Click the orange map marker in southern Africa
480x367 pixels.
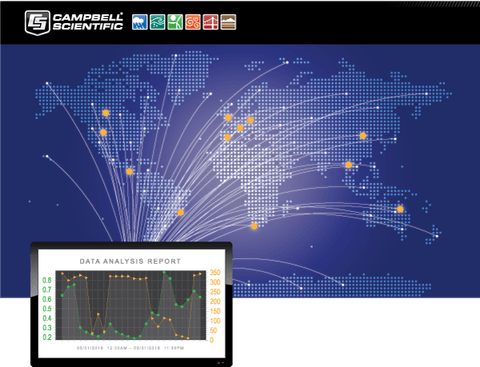pyautogui.click(x=254, y=226)
